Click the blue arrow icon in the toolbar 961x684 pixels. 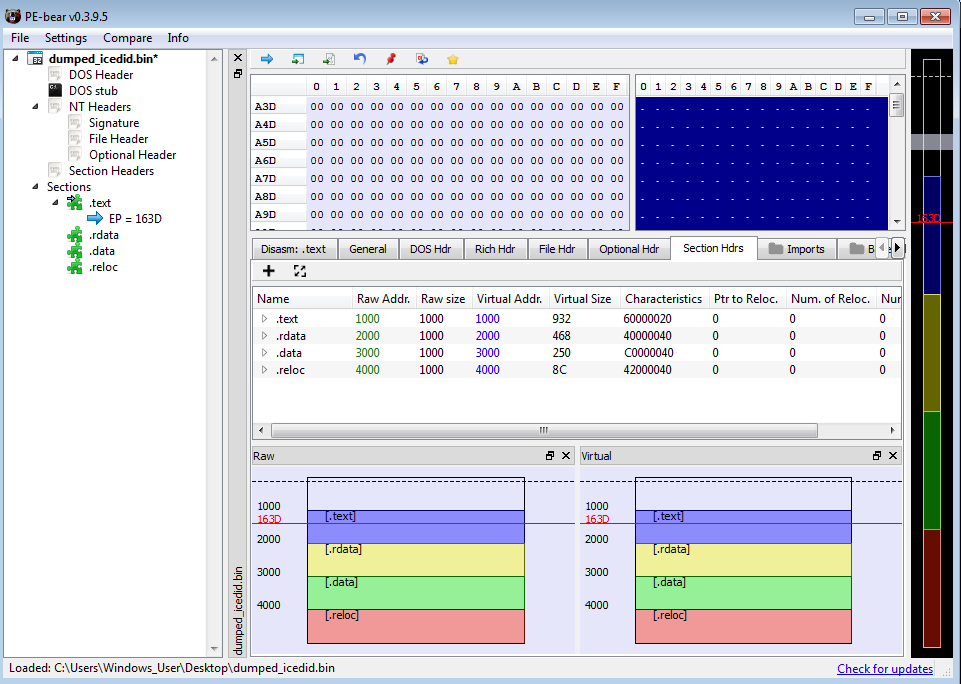pos(267,59)
